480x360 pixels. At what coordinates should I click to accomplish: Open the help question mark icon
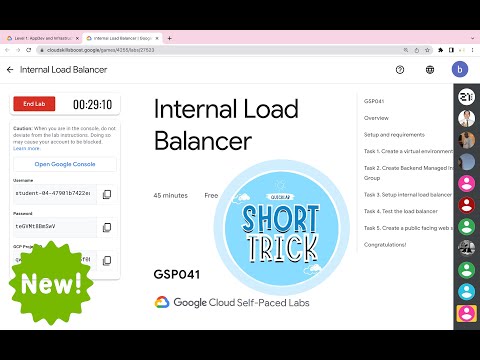tap(400, 70)
